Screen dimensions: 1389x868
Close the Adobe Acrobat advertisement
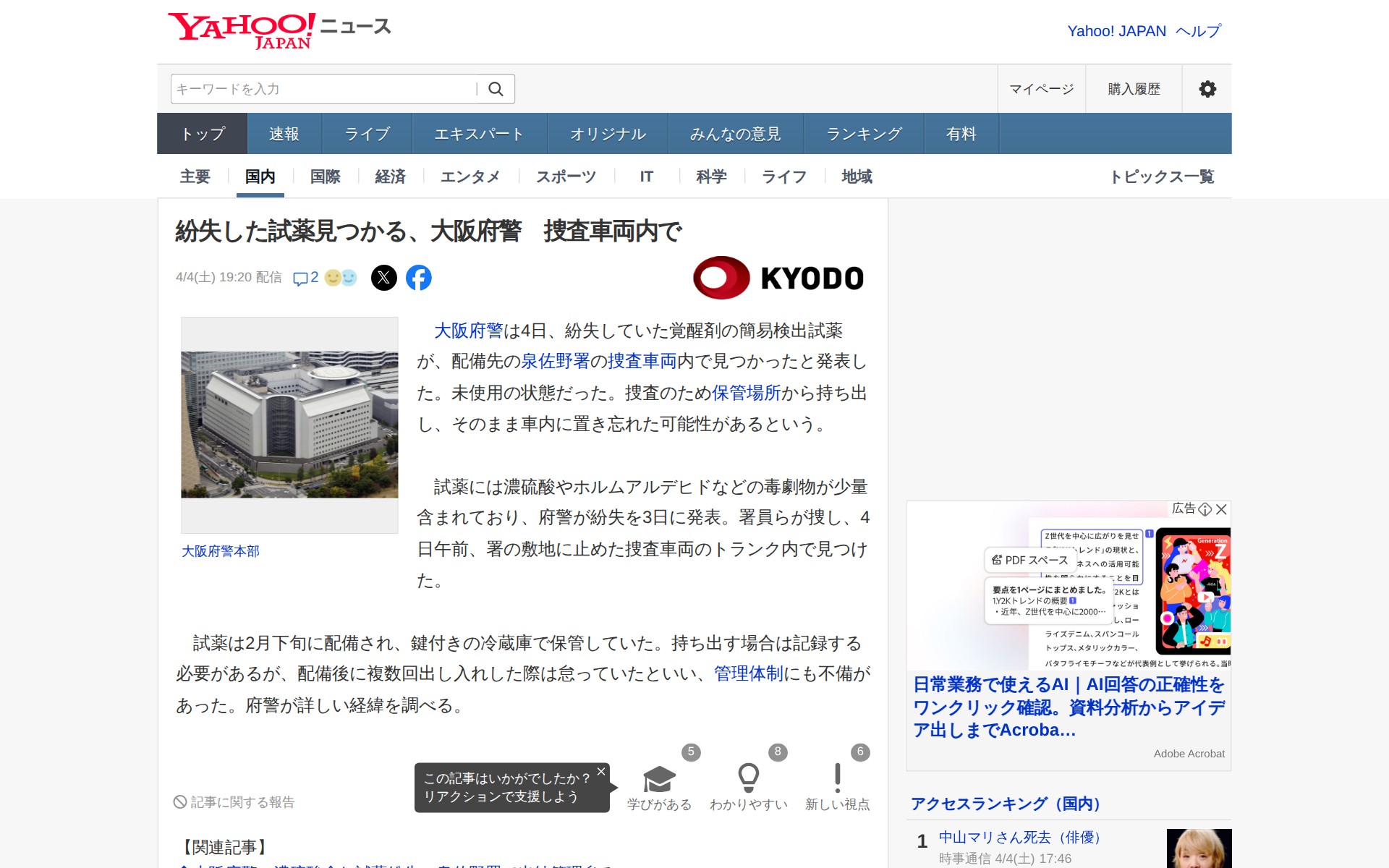(x=1221, y=510)
